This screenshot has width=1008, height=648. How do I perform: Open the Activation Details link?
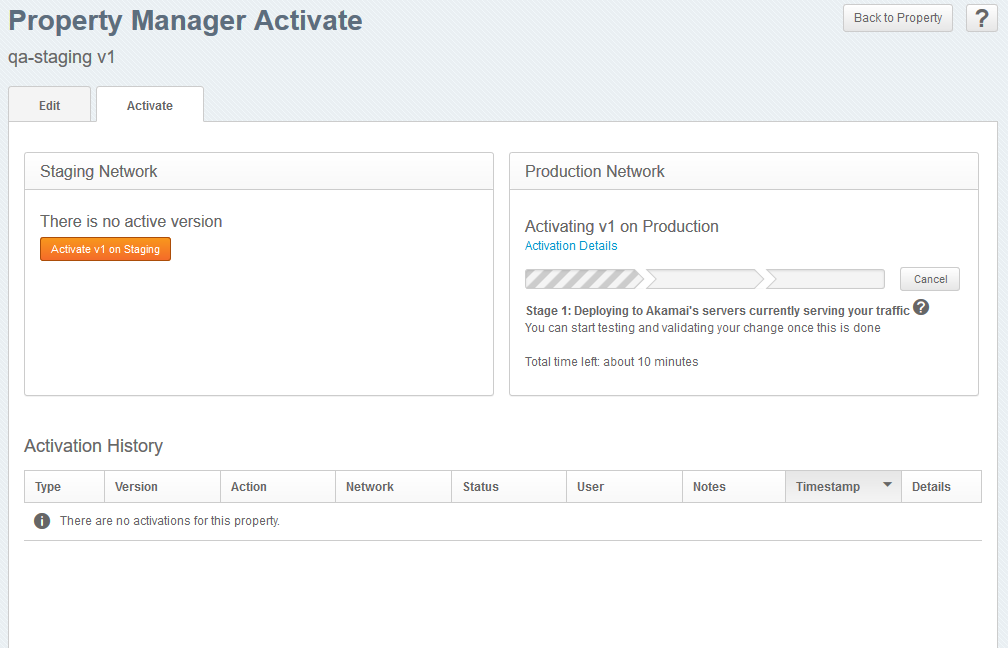coord(571,245)
